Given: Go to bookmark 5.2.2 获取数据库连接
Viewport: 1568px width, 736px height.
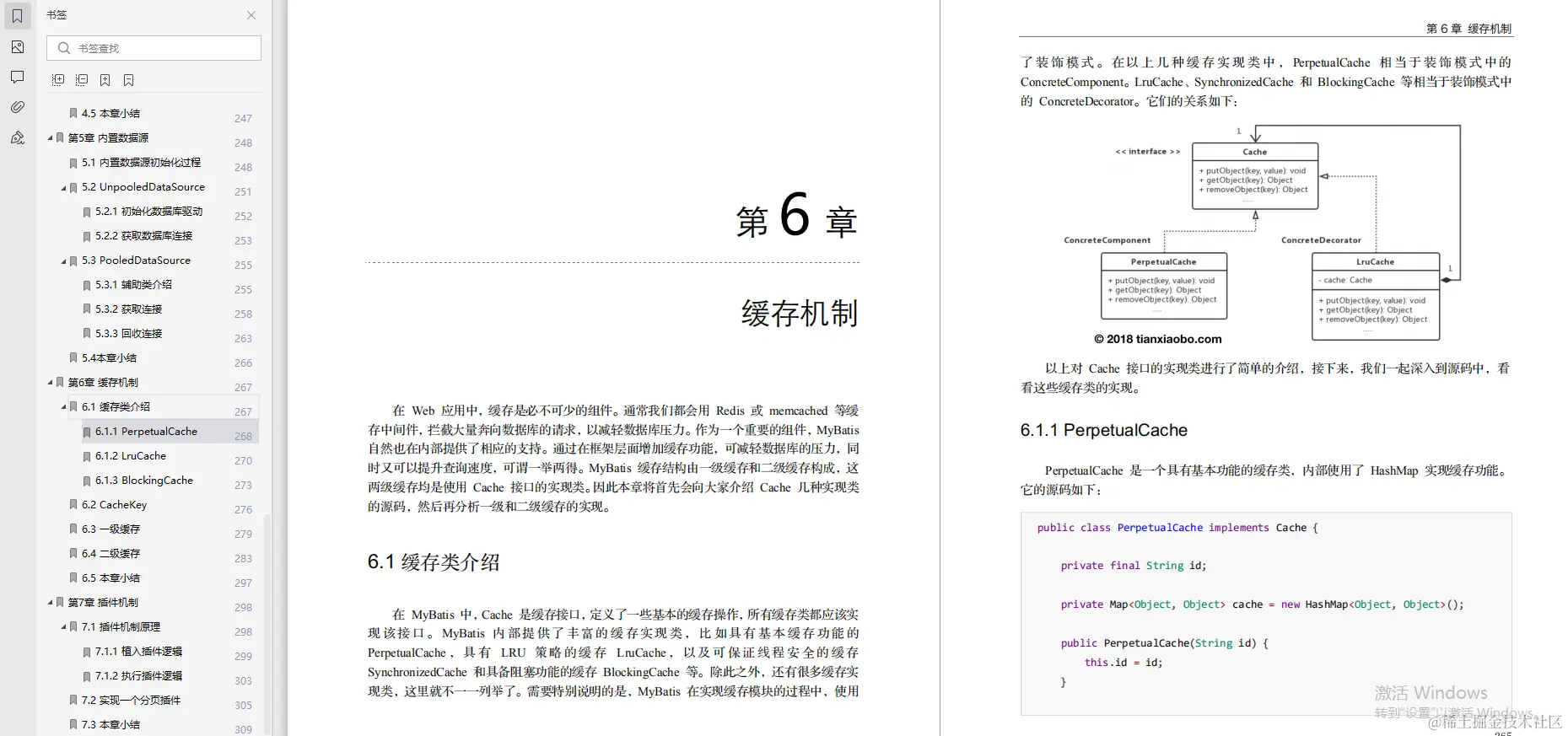Looking at the screenshot, I should click(x=143, y=235).
